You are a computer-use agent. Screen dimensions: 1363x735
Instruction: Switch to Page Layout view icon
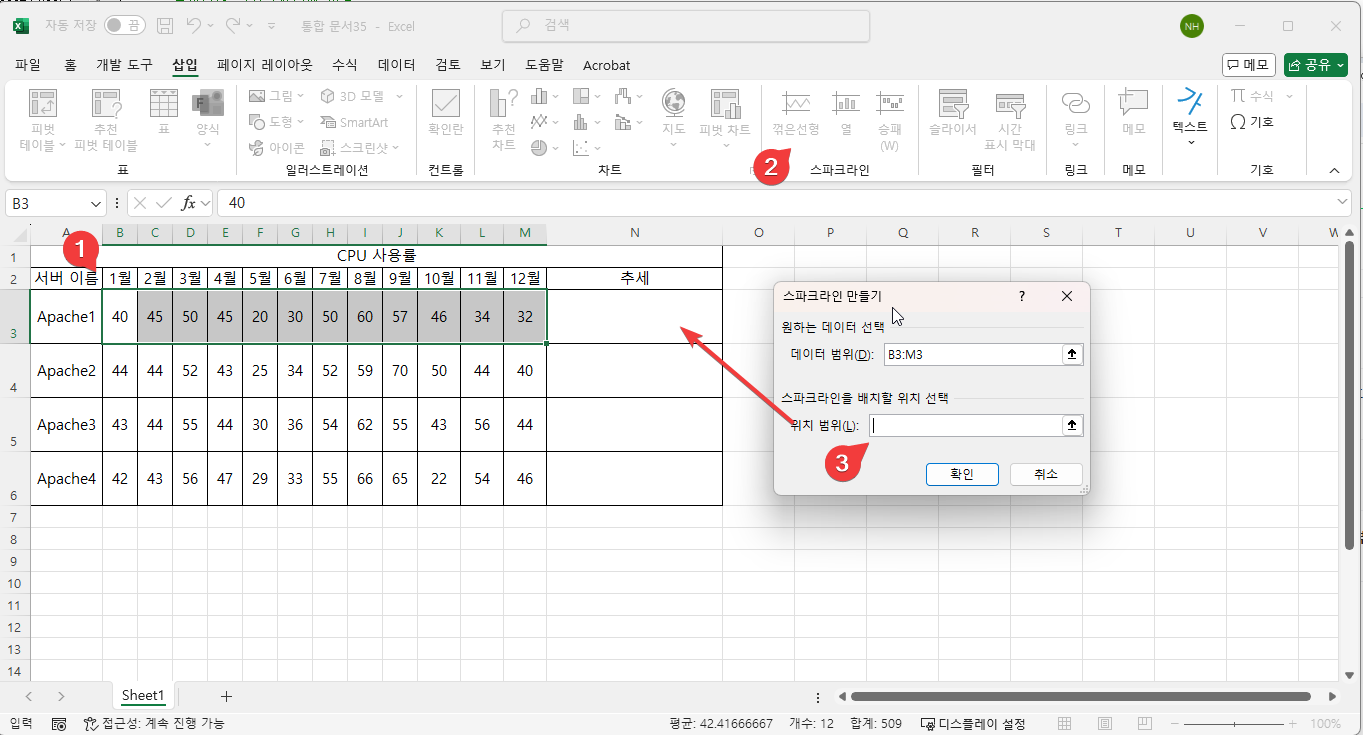pos(1104,723)
